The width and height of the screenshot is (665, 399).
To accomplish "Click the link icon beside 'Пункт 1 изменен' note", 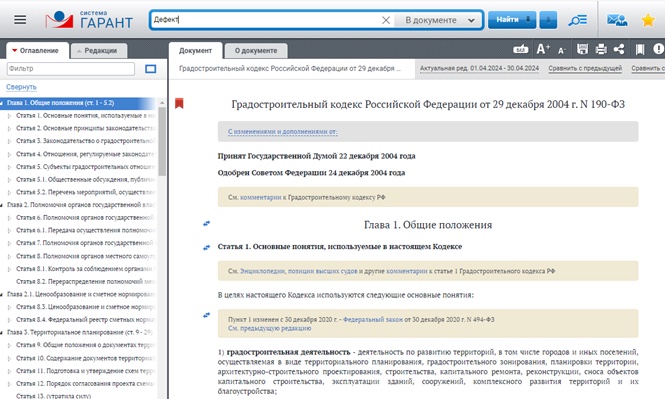I will click(207, 315).
